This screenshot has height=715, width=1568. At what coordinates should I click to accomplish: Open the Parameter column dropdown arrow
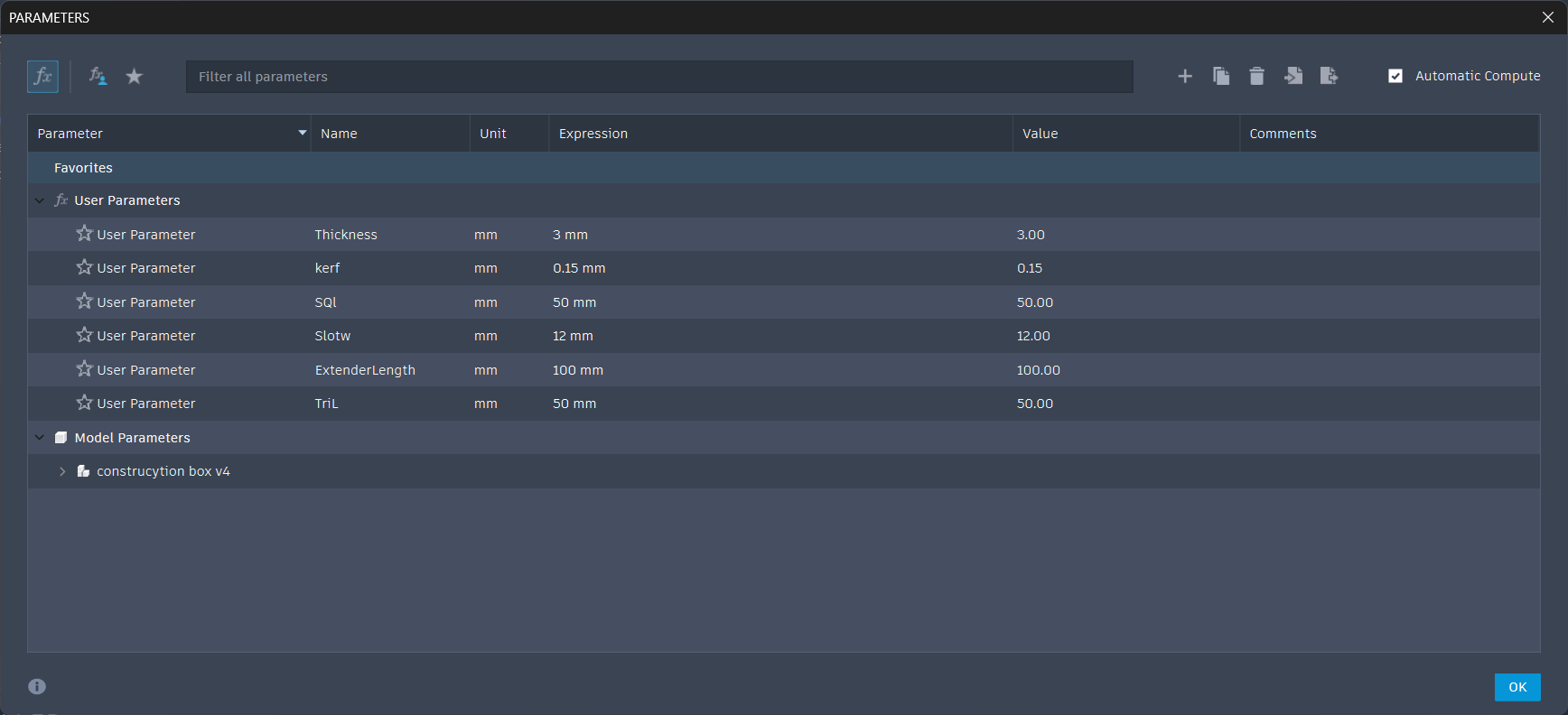303,133
